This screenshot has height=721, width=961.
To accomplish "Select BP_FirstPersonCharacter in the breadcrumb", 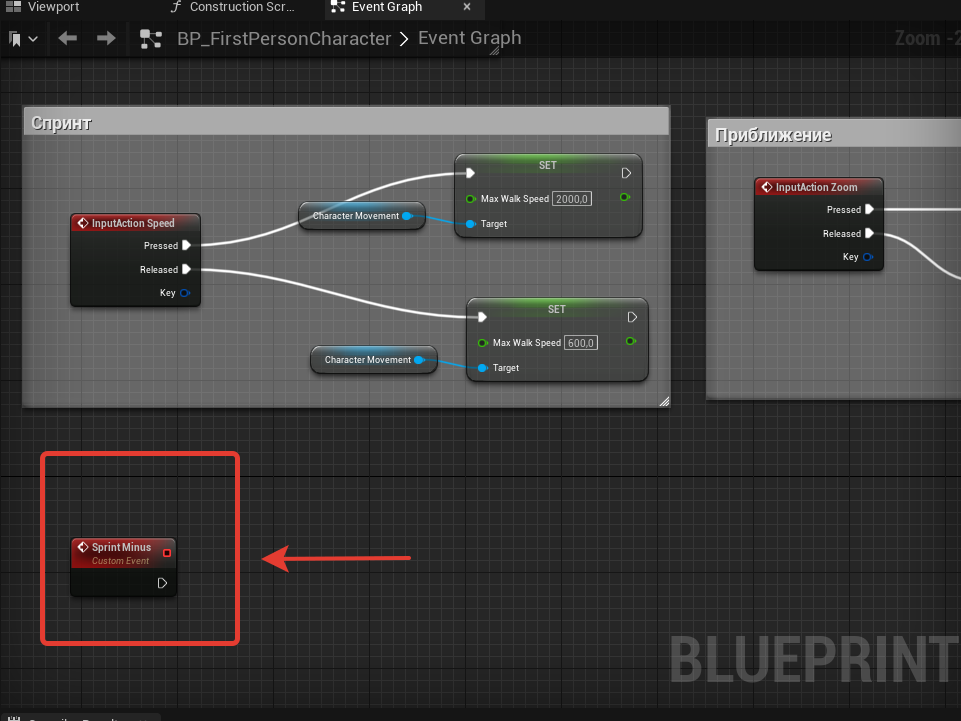I will click(284, 39).
